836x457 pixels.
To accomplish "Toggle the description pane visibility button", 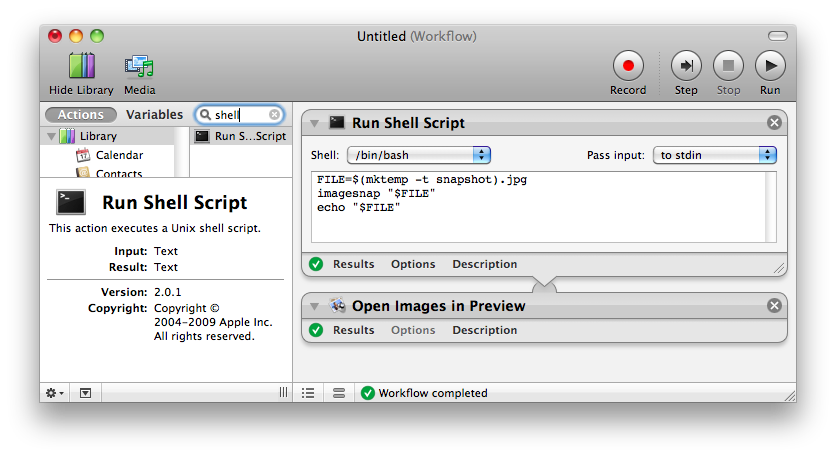I will point(85,393).
